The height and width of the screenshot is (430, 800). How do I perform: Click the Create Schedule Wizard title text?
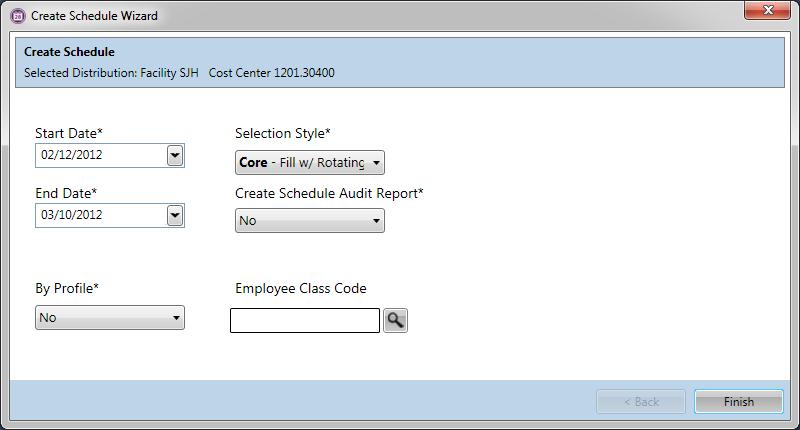94,16
